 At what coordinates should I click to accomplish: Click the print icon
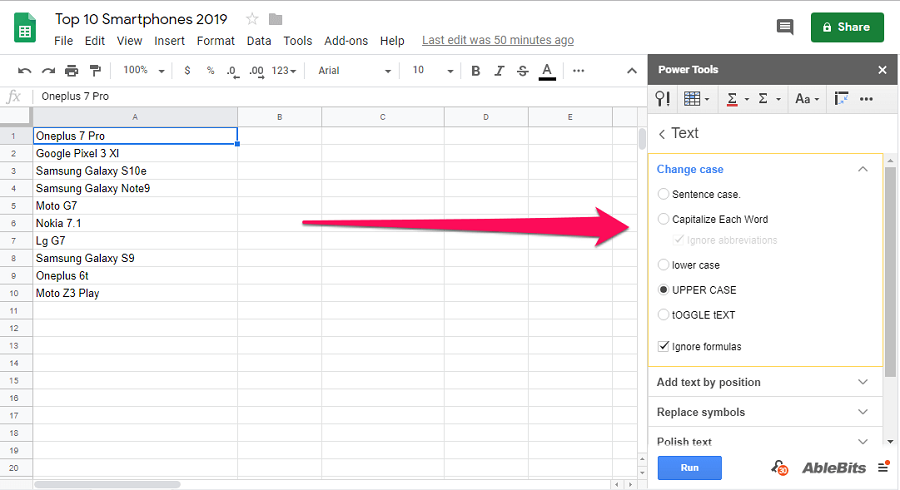(x=72, y=71)
